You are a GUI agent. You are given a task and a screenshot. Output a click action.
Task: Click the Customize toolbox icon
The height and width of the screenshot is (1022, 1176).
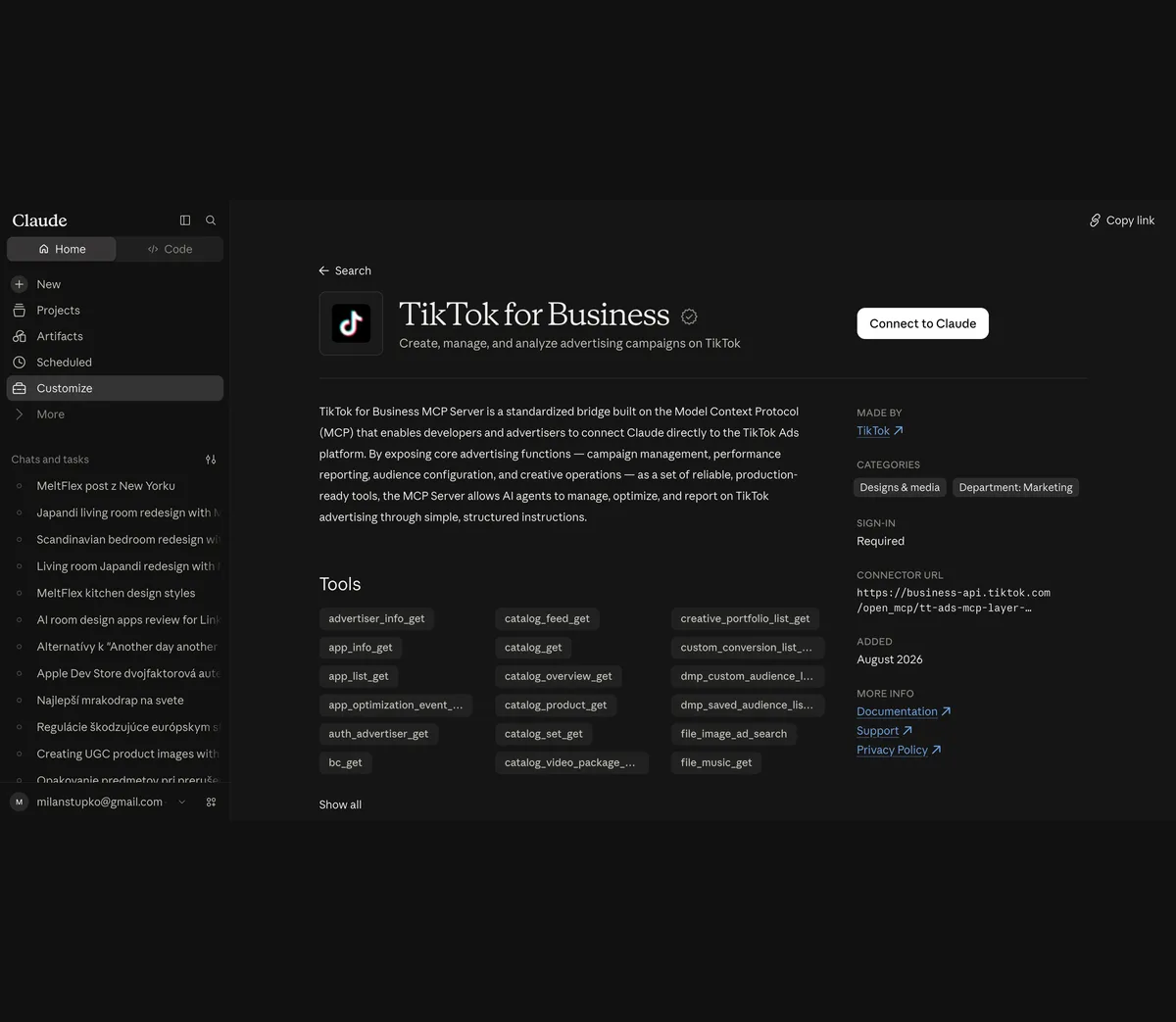(19, 388)
